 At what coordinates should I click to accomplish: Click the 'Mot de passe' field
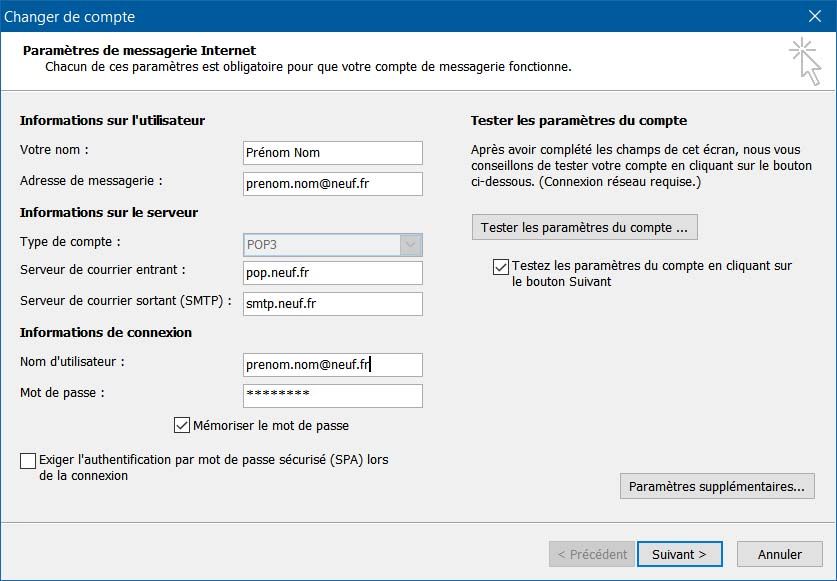pos(332,396)
